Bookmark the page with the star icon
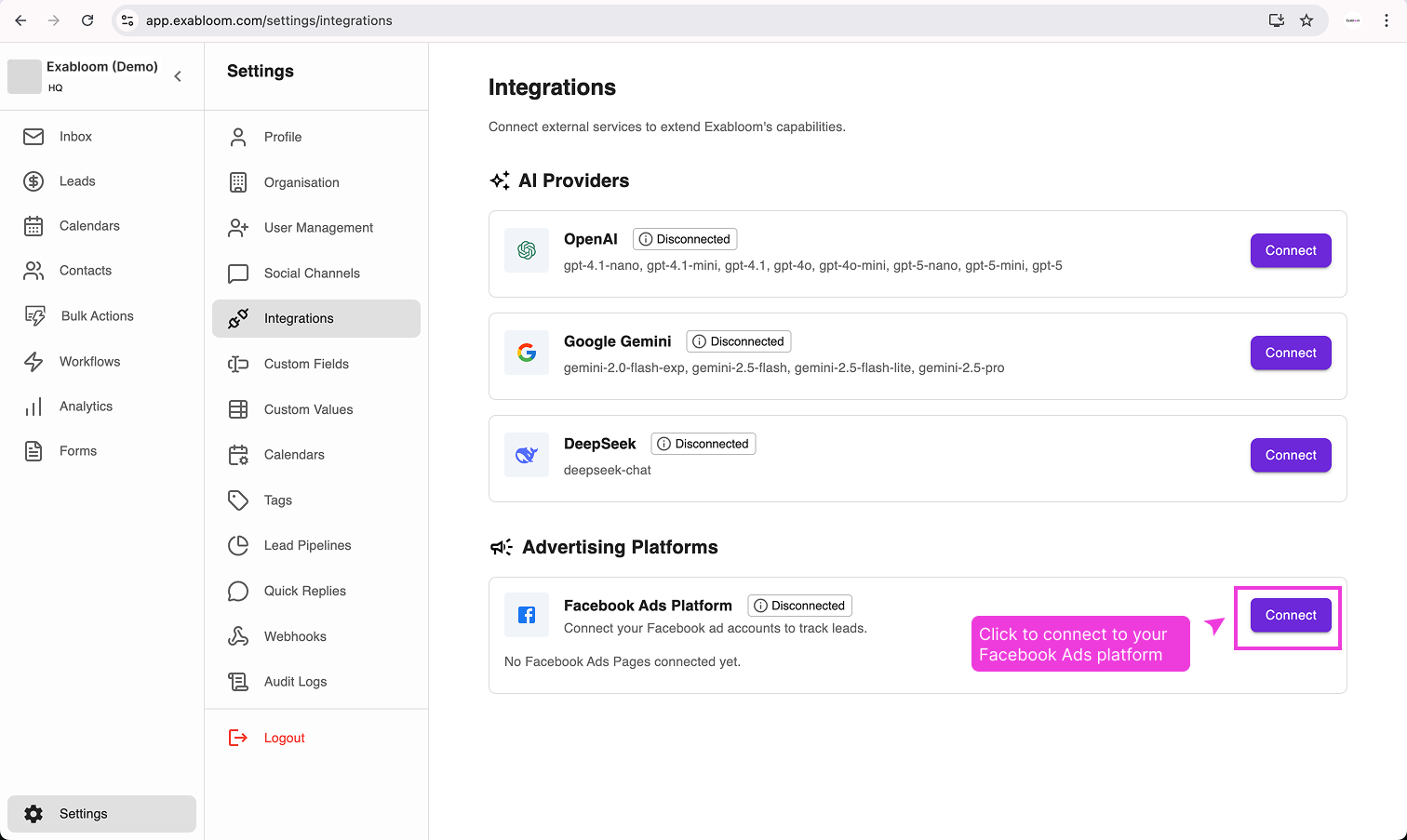This screenshot has width=1407, height=840. (1306, 20)
